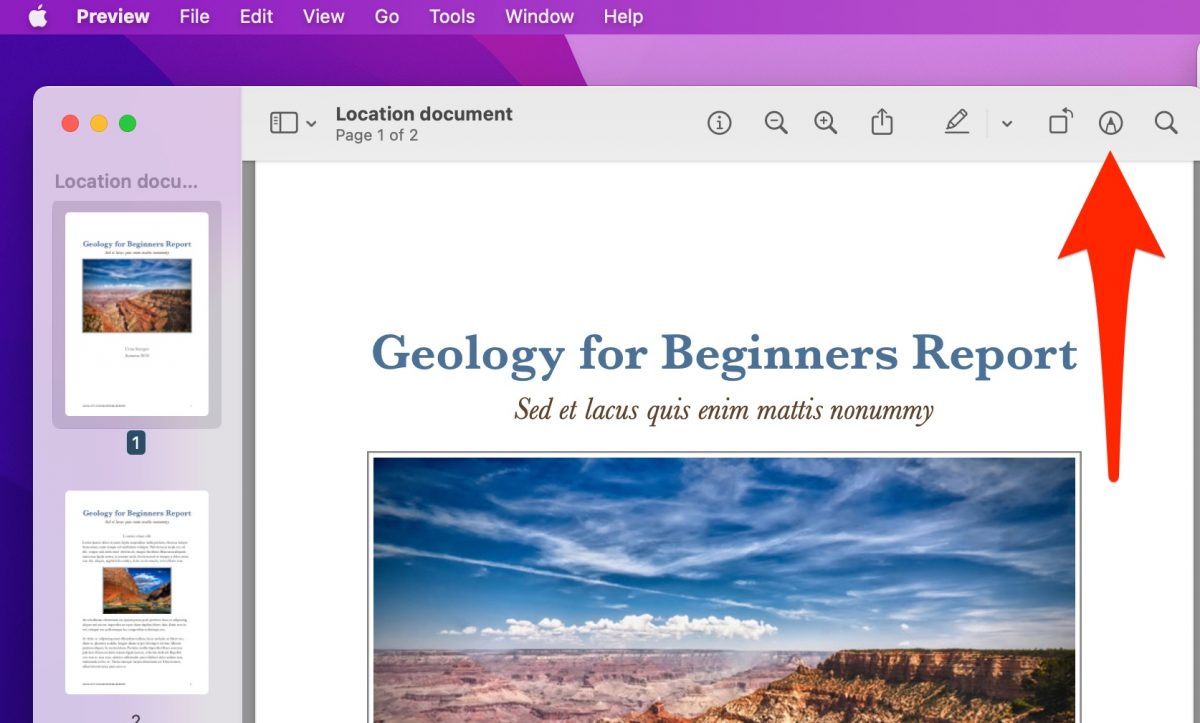Click the Geology for Beginners Report heading
Image resolution: width=1200 pixels, height=723 pixels.
(724, 354)
